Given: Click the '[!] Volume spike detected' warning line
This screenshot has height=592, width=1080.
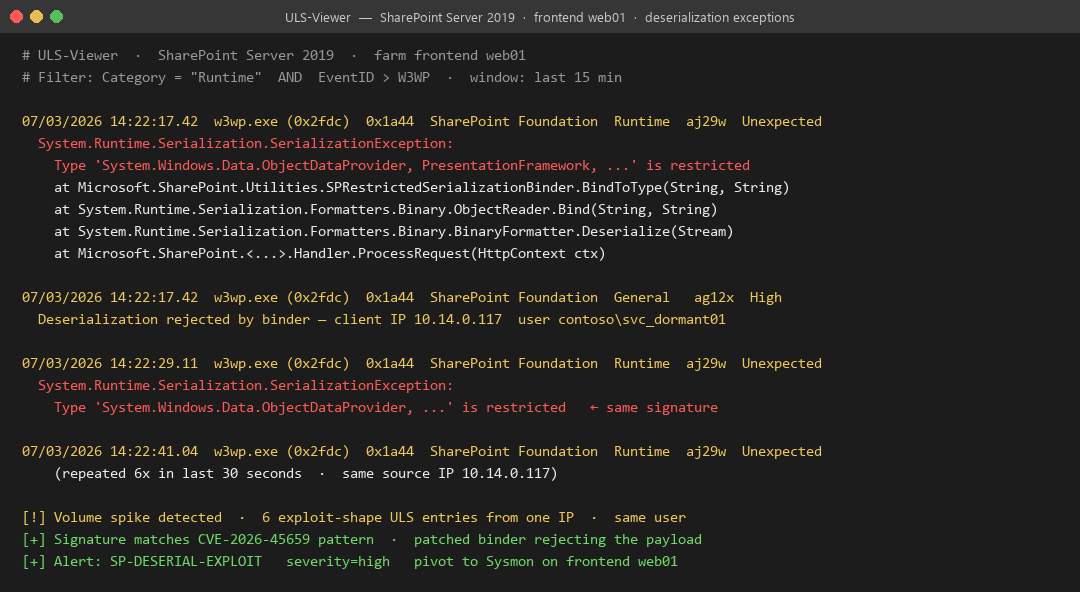Looking at the screenshot, I should click(353, 518).
